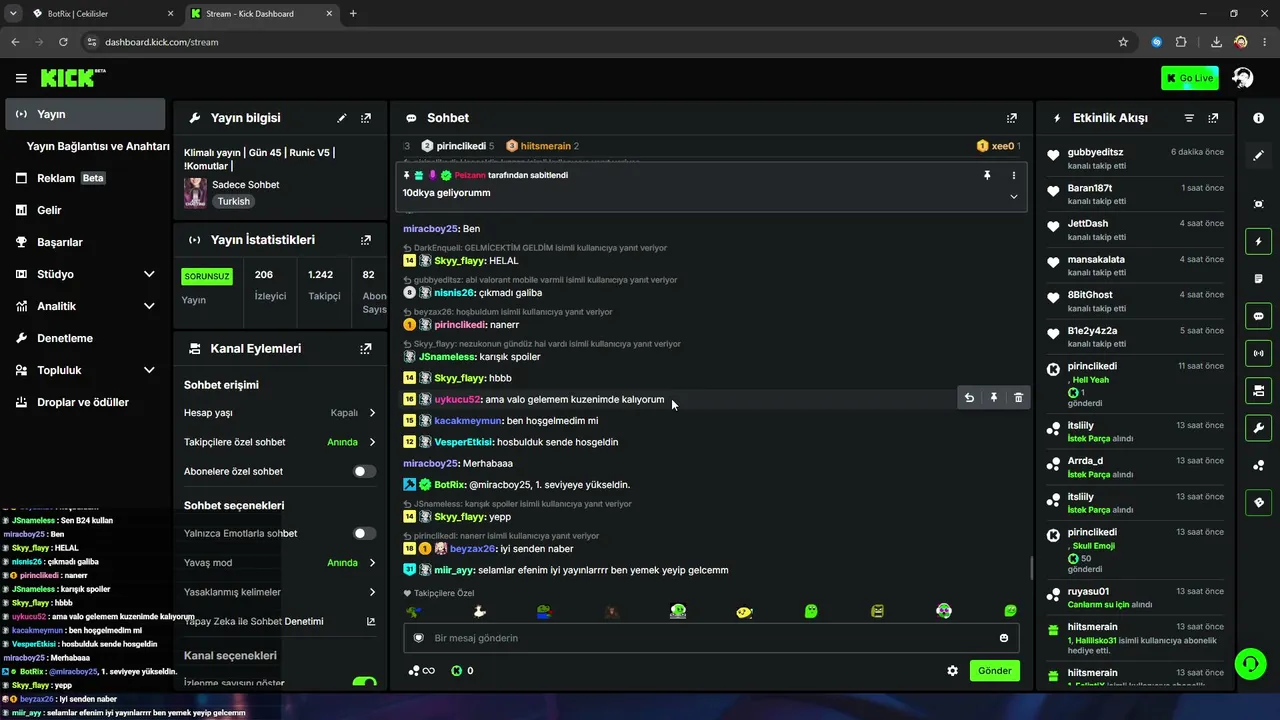Open Takipçilere özel sohbet setting chevron
Viewport: 1280px width, 720px height.
(x=372, y=442)
